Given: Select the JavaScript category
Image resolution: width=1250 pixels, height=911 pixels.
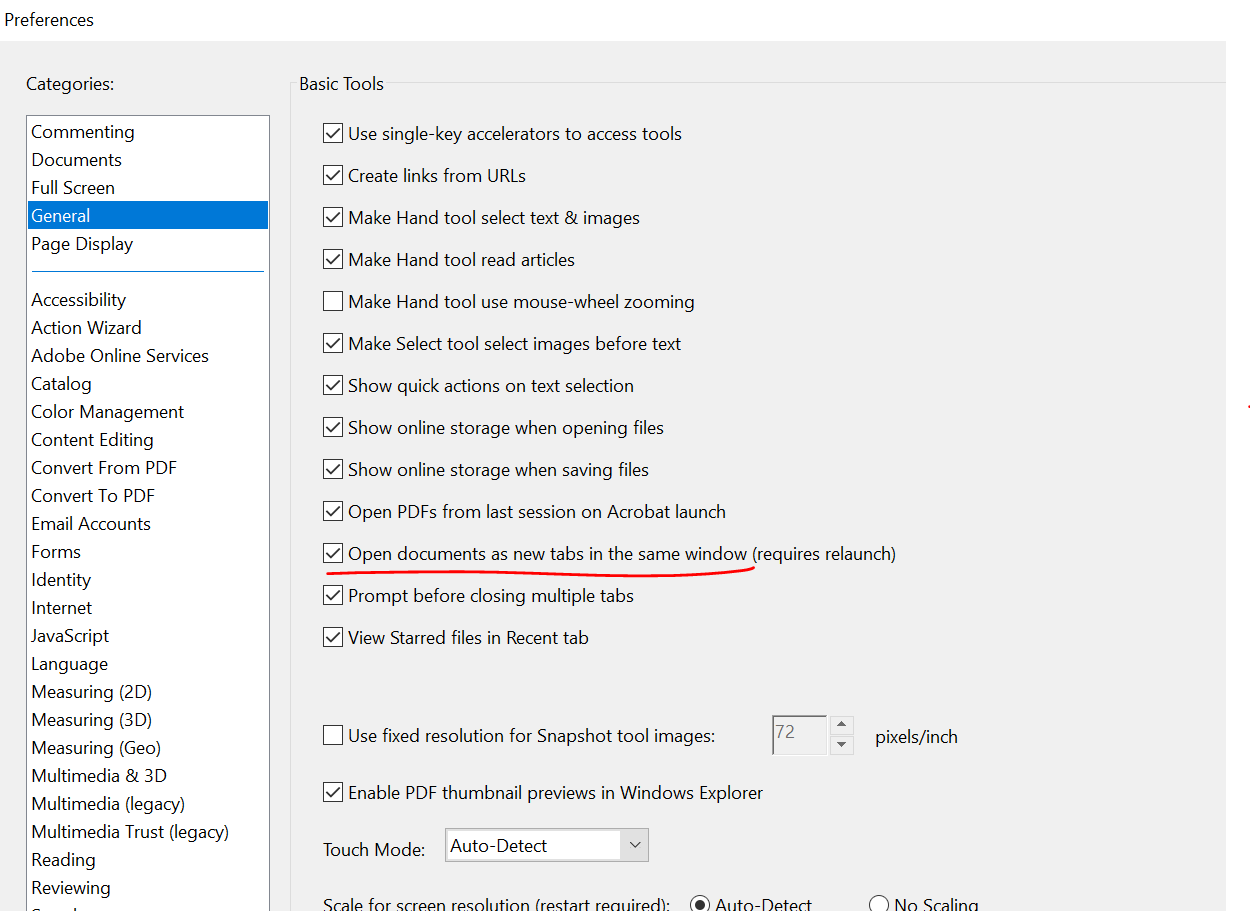Looking at the screenshot, I should (70, 635).
